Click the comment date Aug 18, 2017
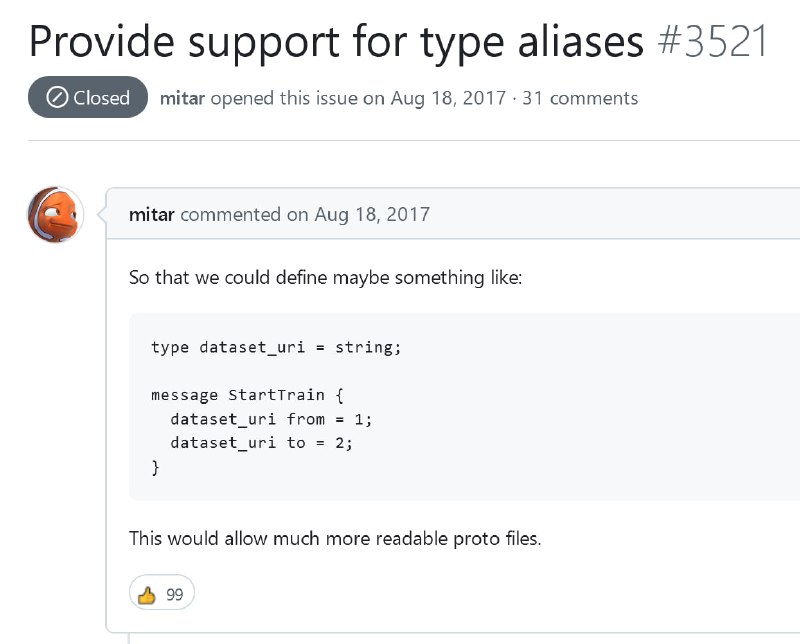This screenshot has width=800, height=644. click(x=372, y=214)
